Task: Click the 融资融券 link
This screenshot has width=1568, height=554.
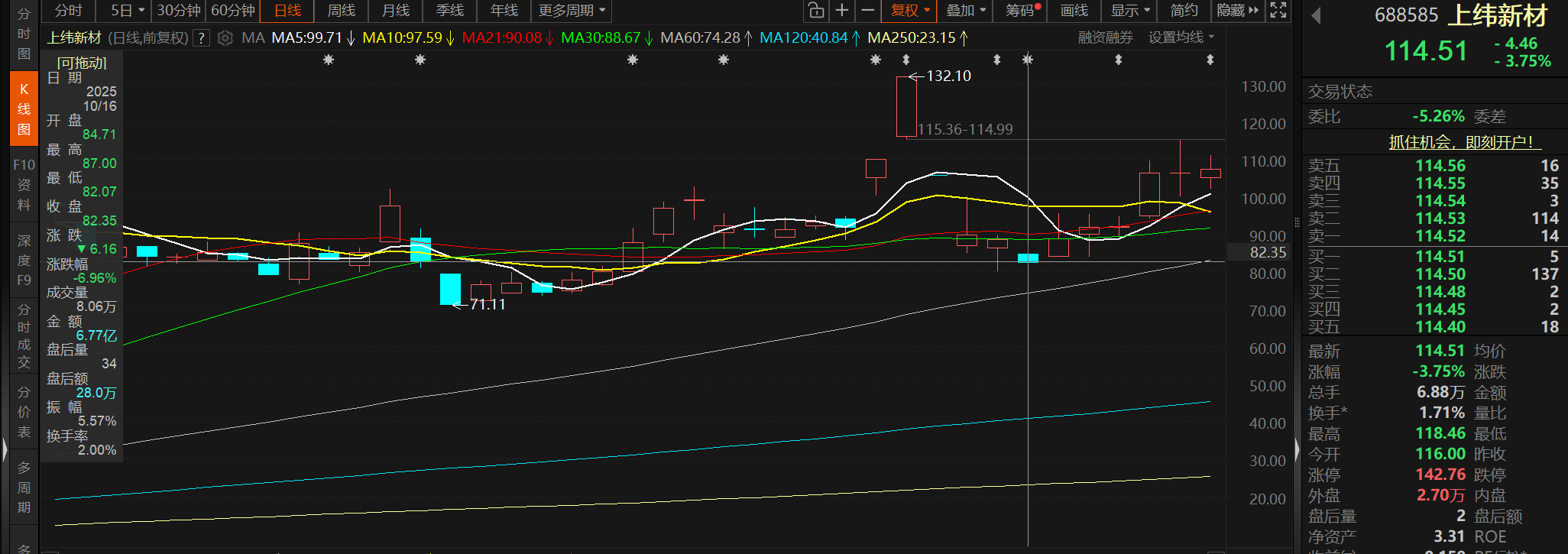Action: (x=1105, y=37)
